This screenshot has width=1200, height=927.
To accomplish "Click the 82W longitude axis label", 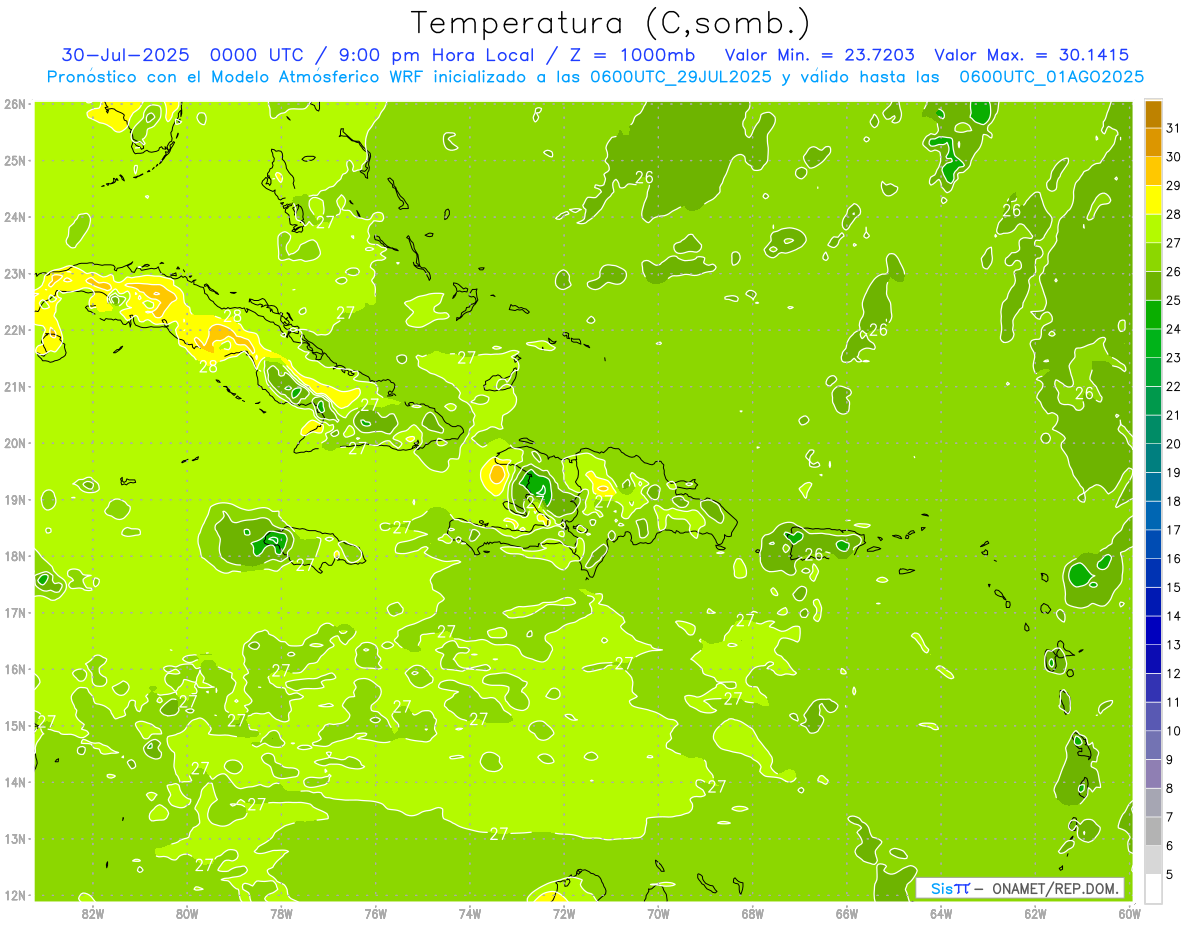I will (93, 913).
